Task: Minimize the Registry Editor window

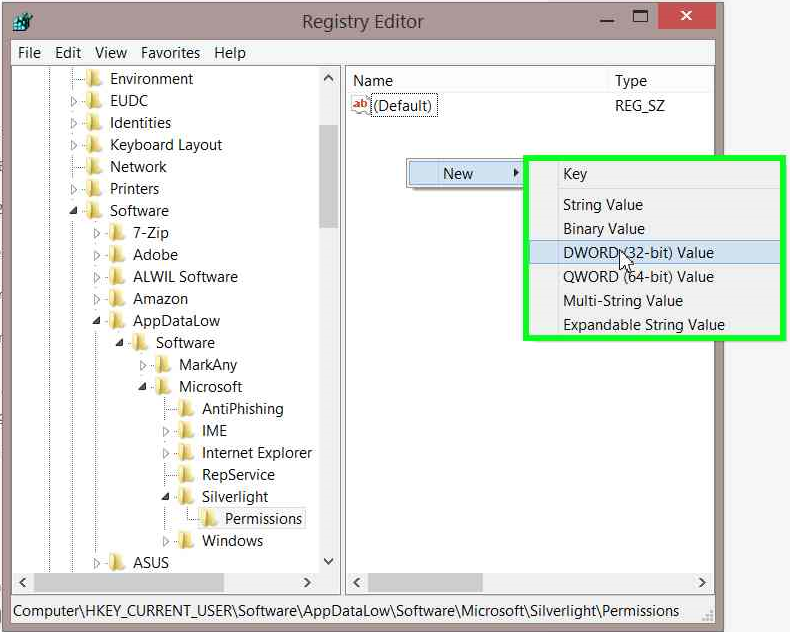Action: coord(607,18)
